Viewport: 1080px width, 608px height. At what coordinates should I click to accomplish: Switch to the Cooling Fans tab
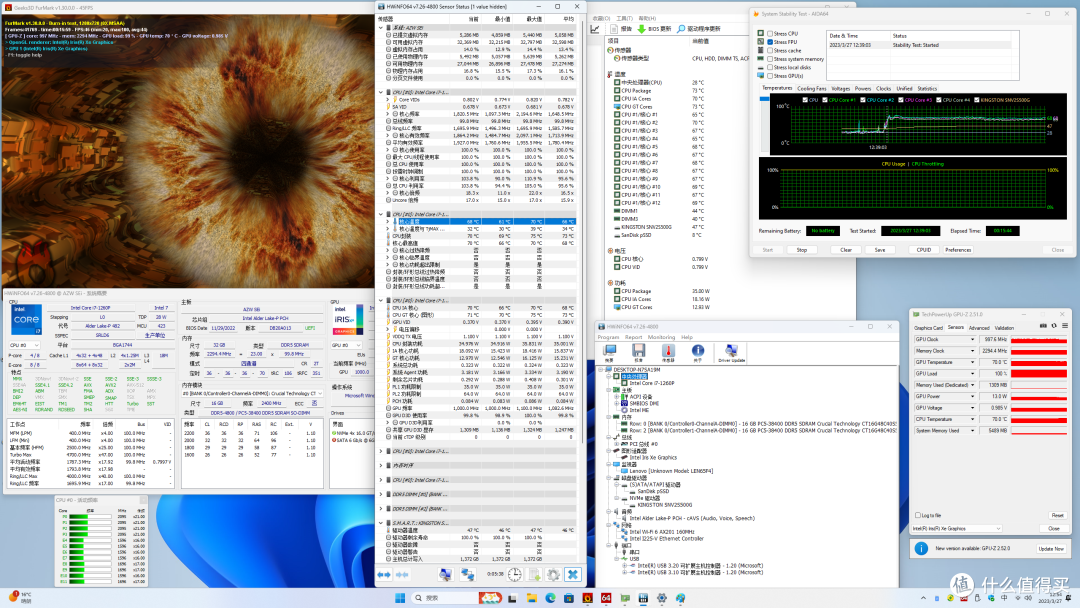[x=811, y=88]
